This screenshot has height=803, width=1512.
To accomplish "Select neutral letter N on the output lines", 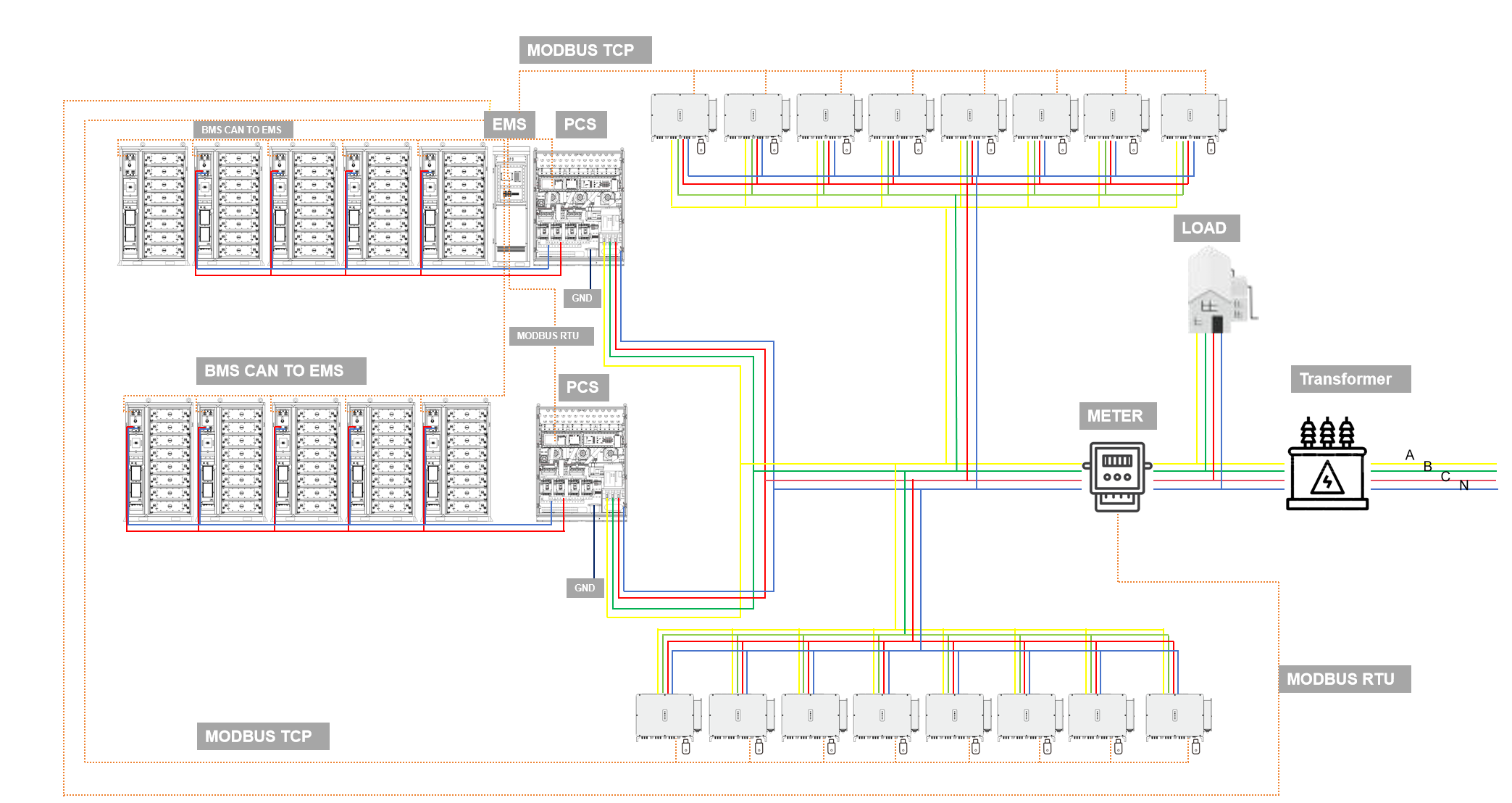I will pyautogui.click(x=1464, y=486).
